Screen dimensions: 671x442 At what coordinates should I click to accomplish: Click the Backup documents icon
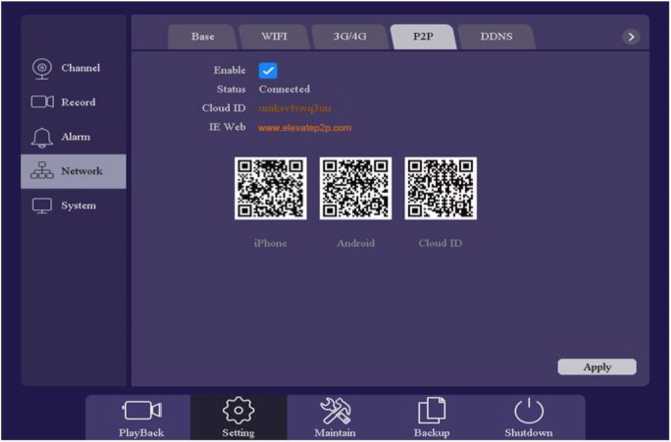(431, 411)
